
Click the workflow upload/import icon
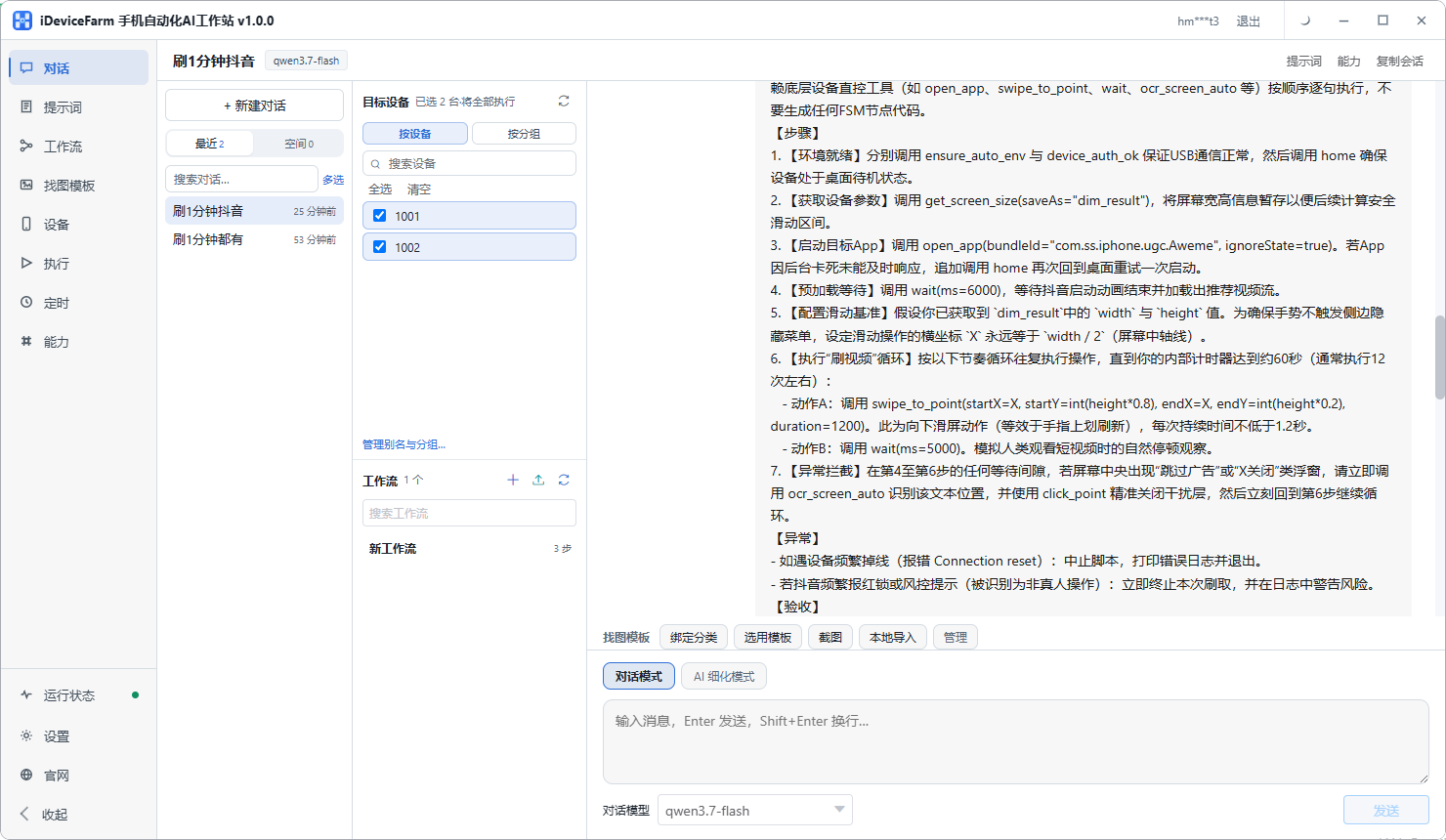click(538, 480)
